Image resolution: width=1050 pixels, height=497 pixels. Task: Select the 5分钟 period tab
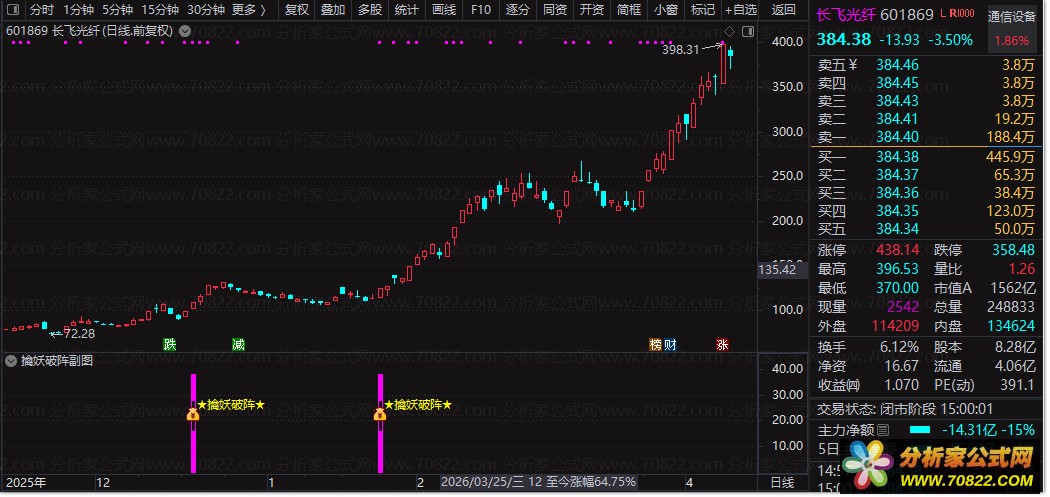(117, 9)
